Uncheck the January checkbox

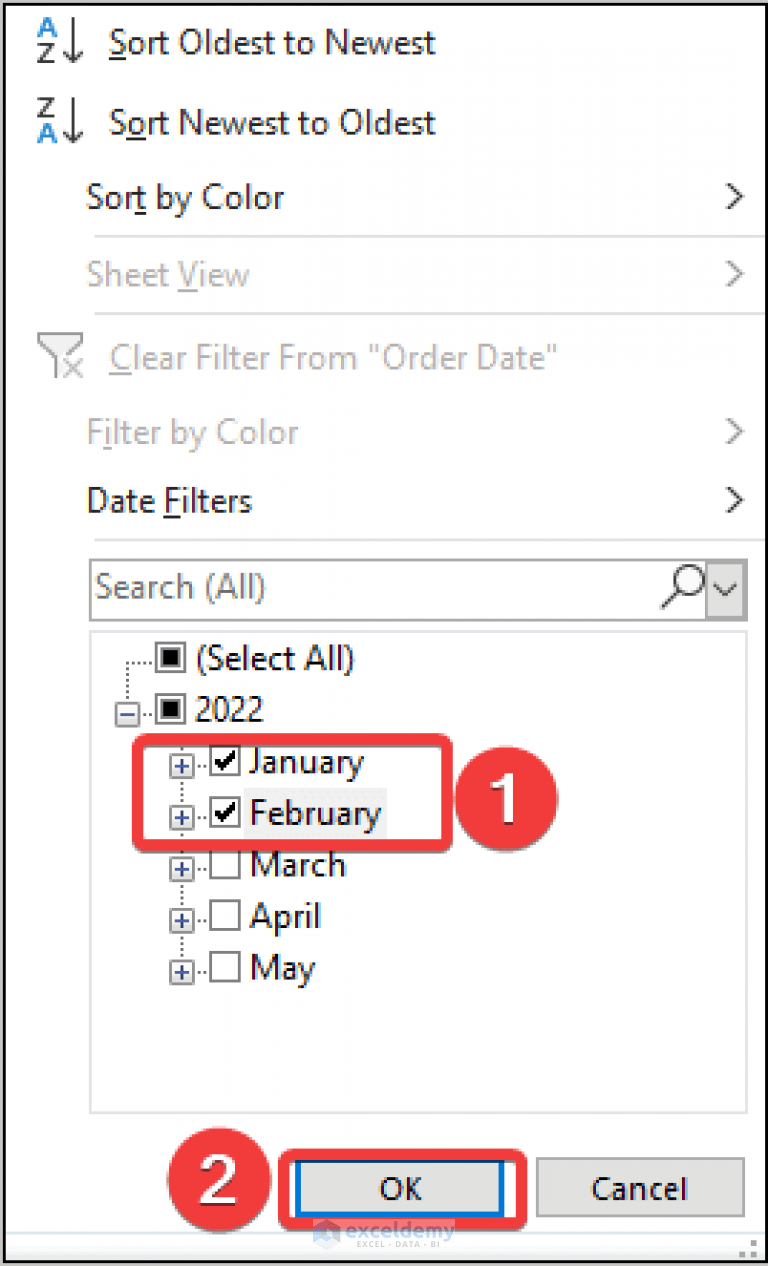224,761
